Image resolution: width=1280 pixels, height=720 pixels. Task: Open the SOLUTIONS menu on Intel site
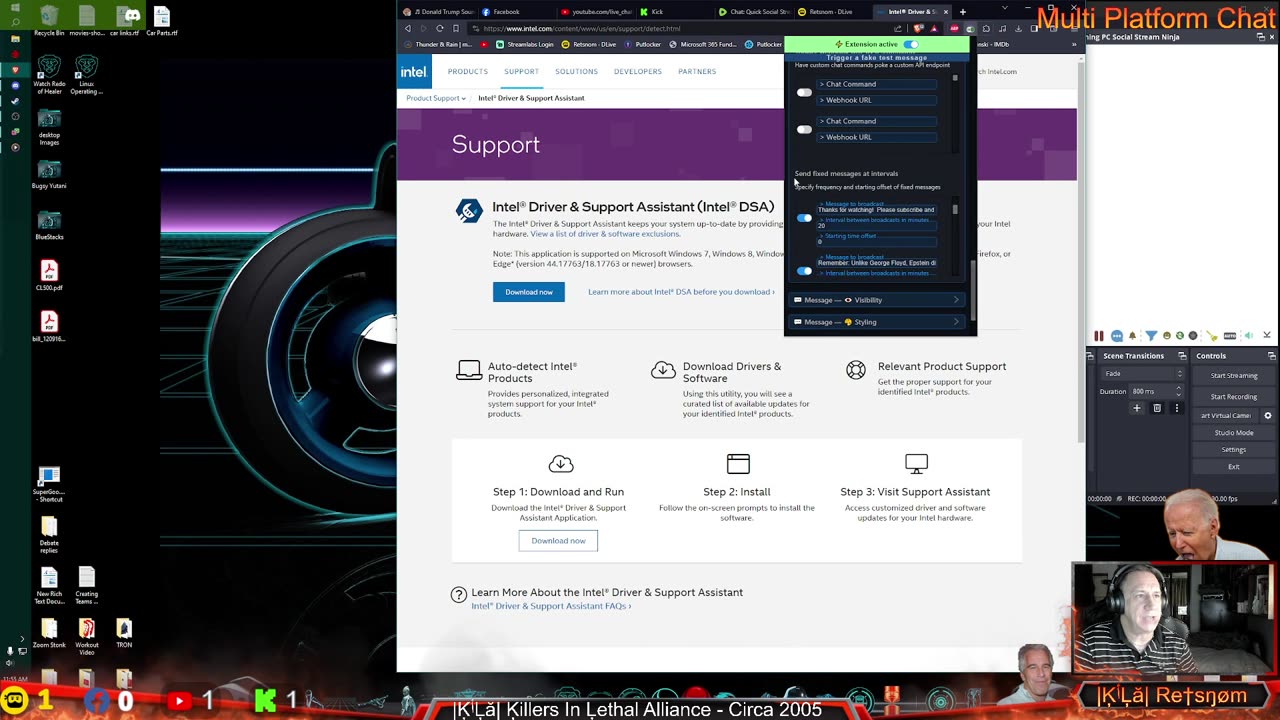(576, 71)
